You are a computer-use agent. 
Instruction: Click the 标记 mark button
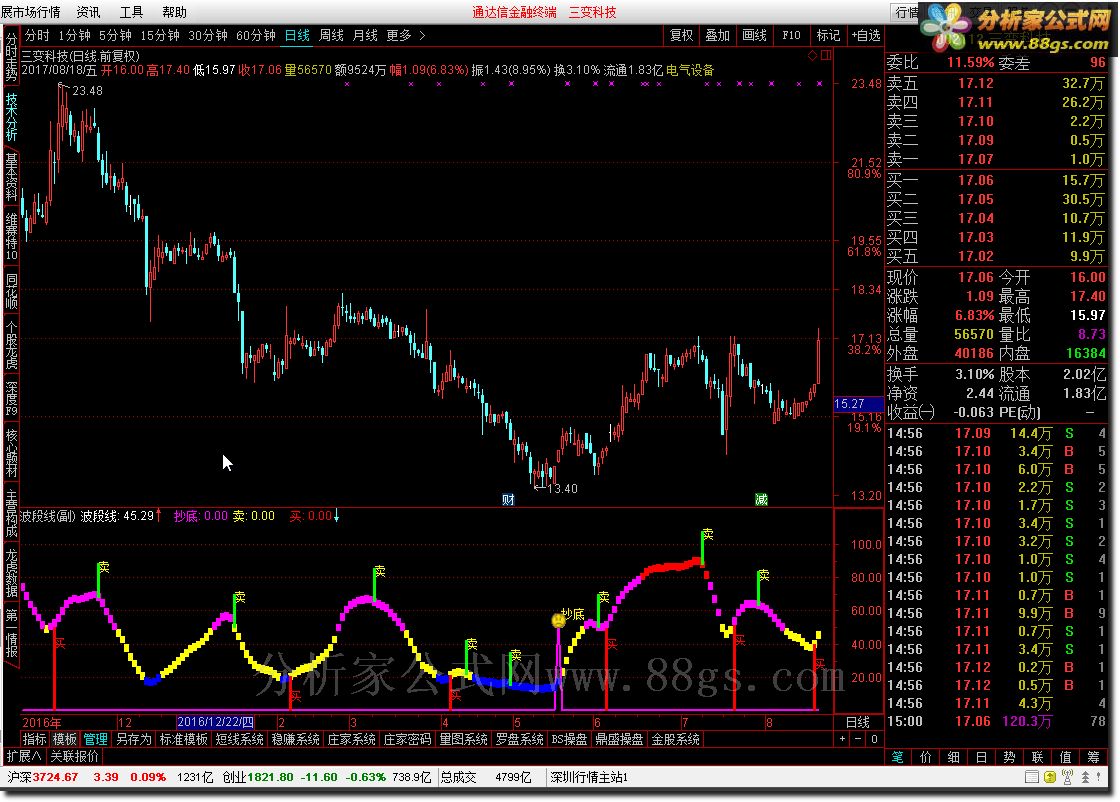click(829, 35)
